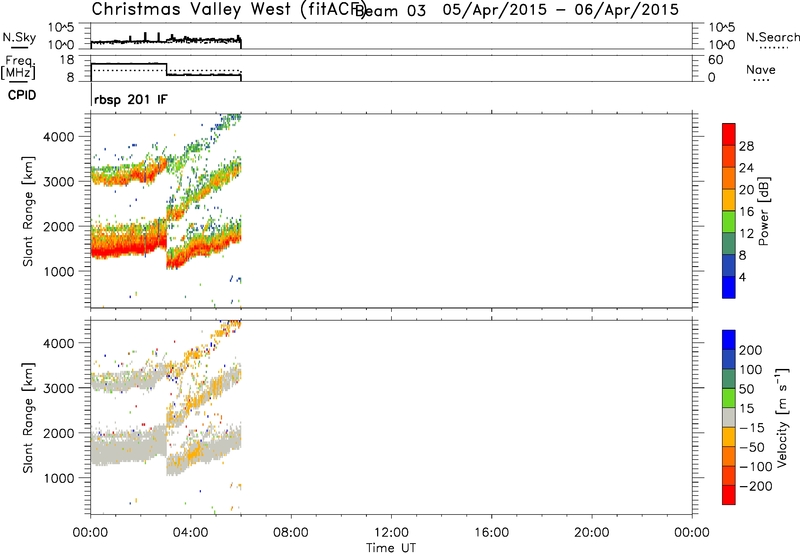Click the '3000' tick label on velocity panel
This screenshot has width=800, height=554.
tap(59, 388)
